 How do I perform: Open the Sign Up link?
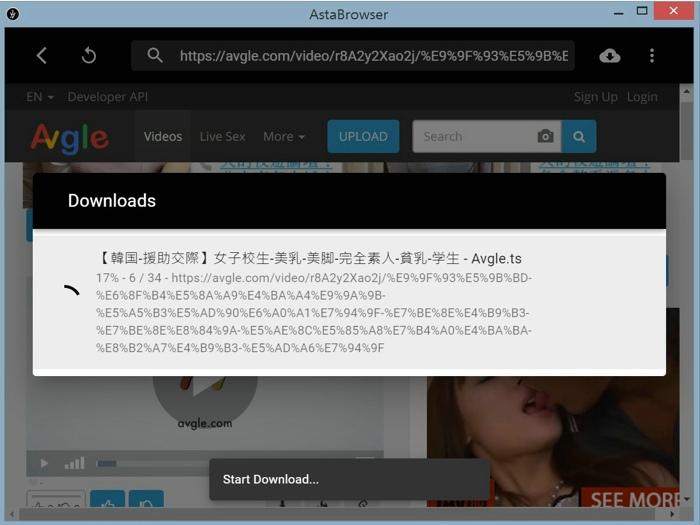595,97
